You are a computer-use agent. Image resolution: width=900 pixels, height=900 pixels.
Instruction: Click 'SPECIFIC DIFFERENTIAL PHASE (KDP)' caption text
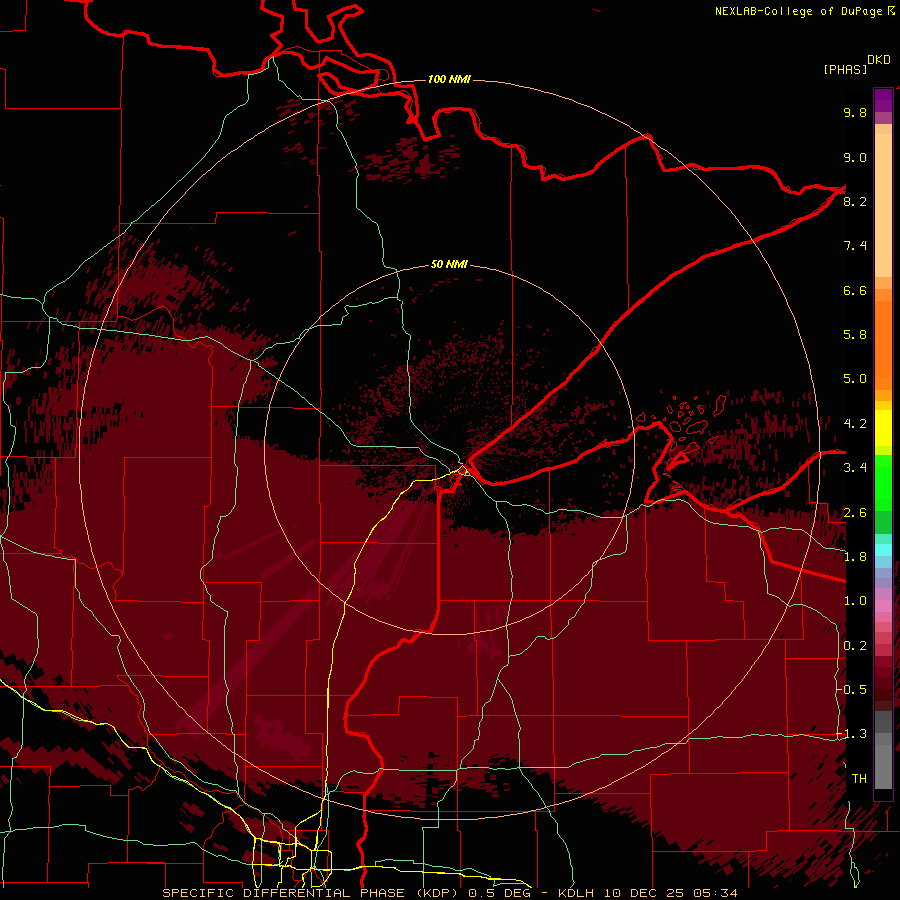pyautogui.click(x=312, y=893)
